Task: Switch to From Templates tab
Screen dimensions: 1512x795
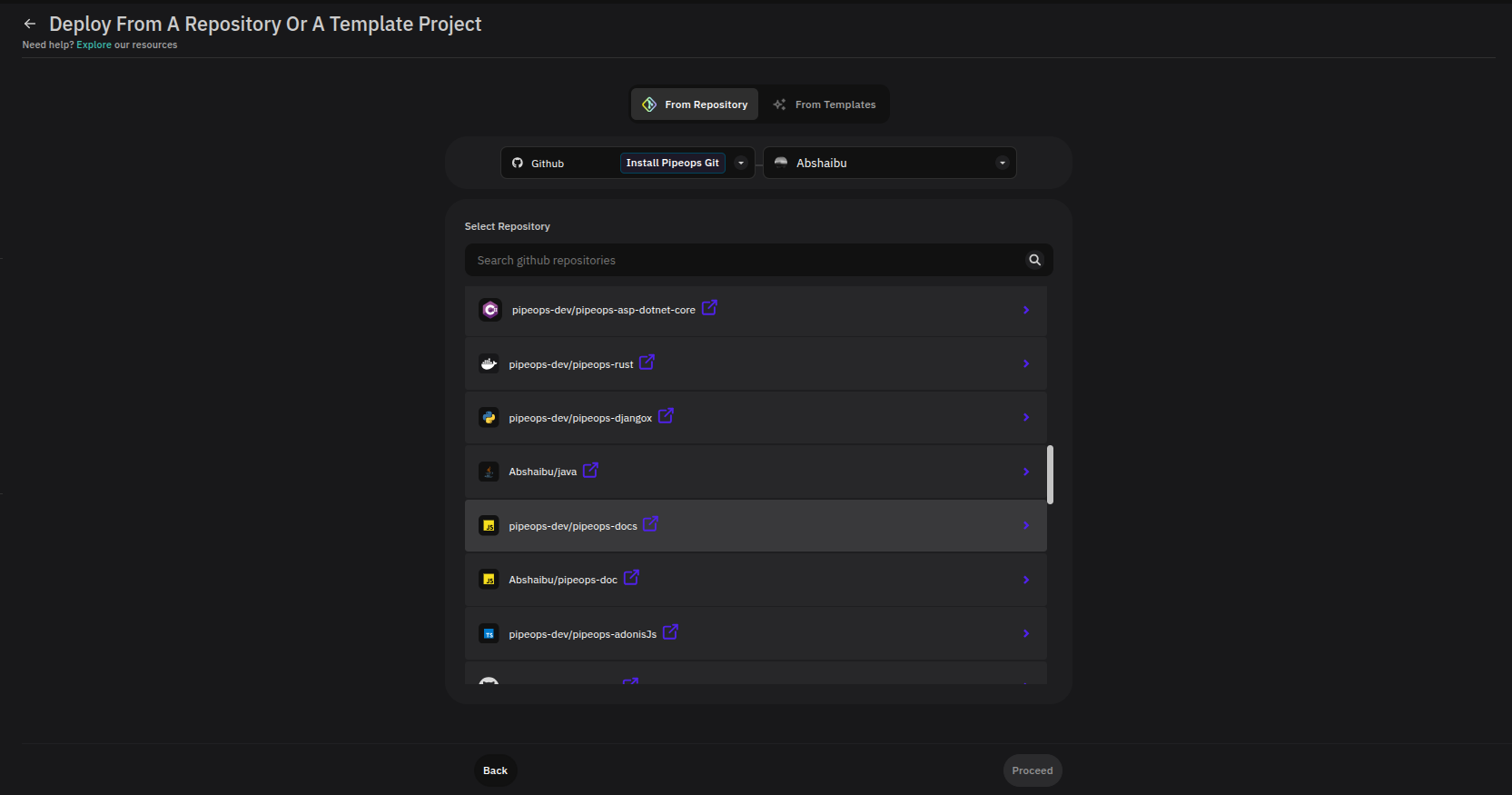Action: point(825,104)
